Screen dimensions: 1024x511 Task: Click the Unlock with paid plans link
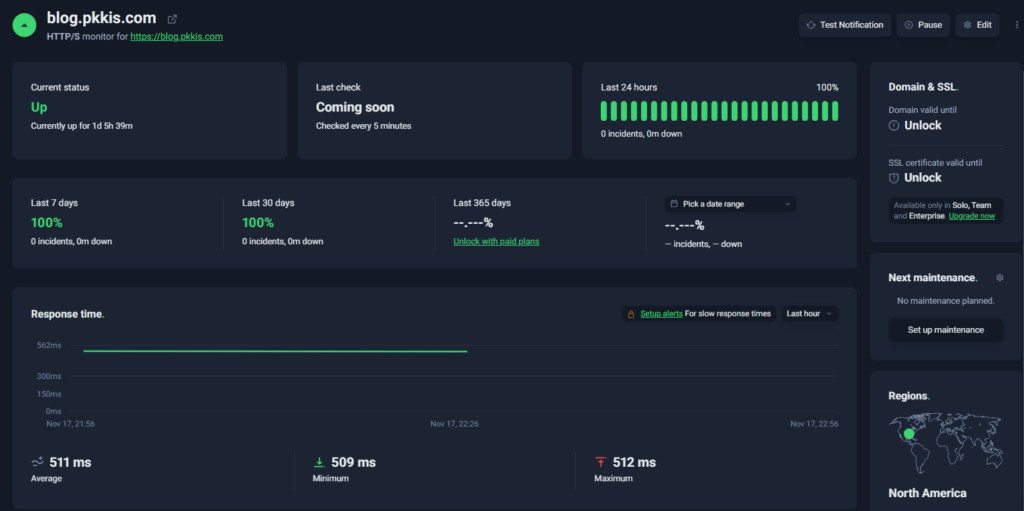click(x=496, y=242)
